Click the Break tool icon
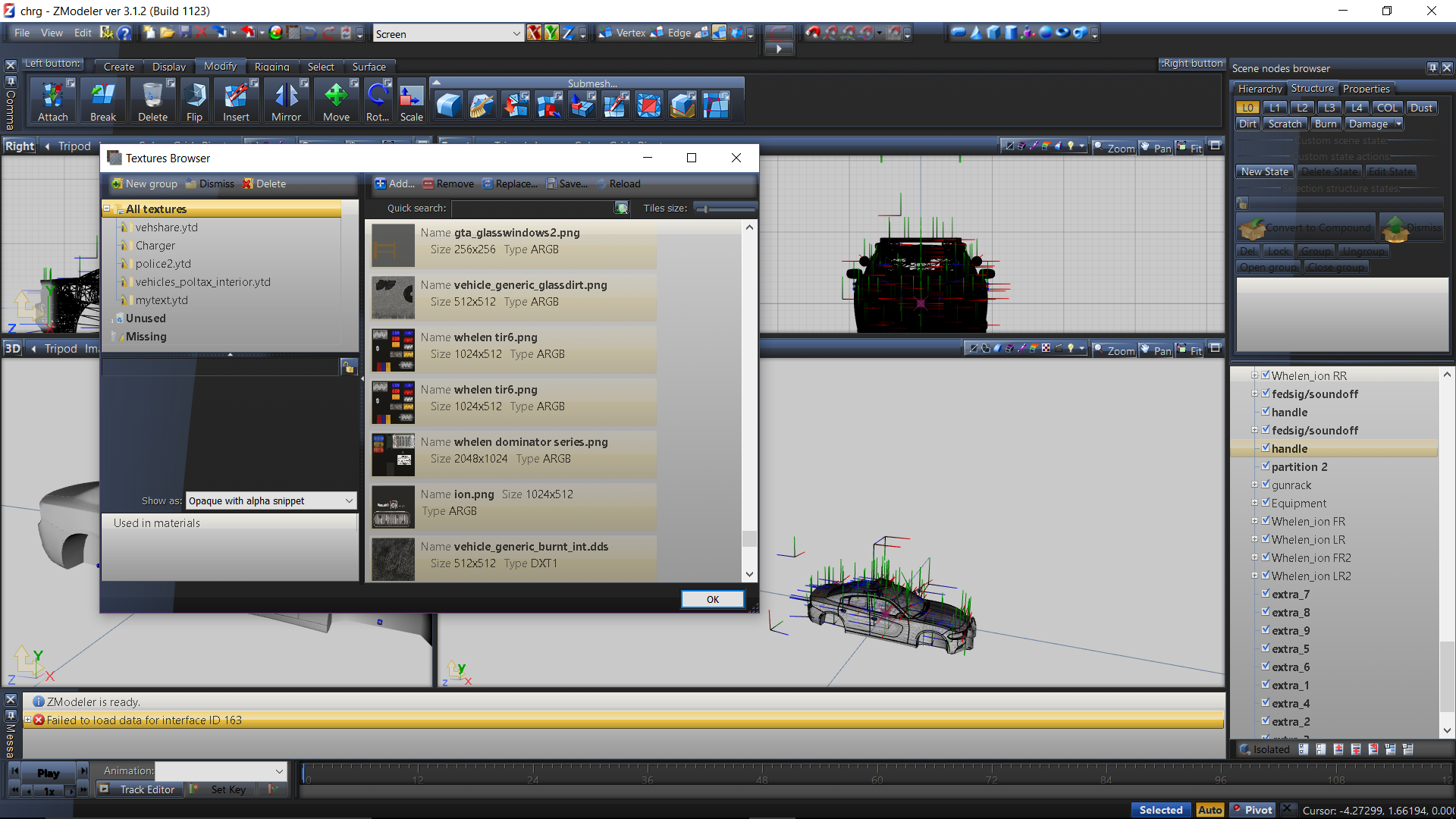The width and height of the screenshot is (1456, 819). point(103,102)
